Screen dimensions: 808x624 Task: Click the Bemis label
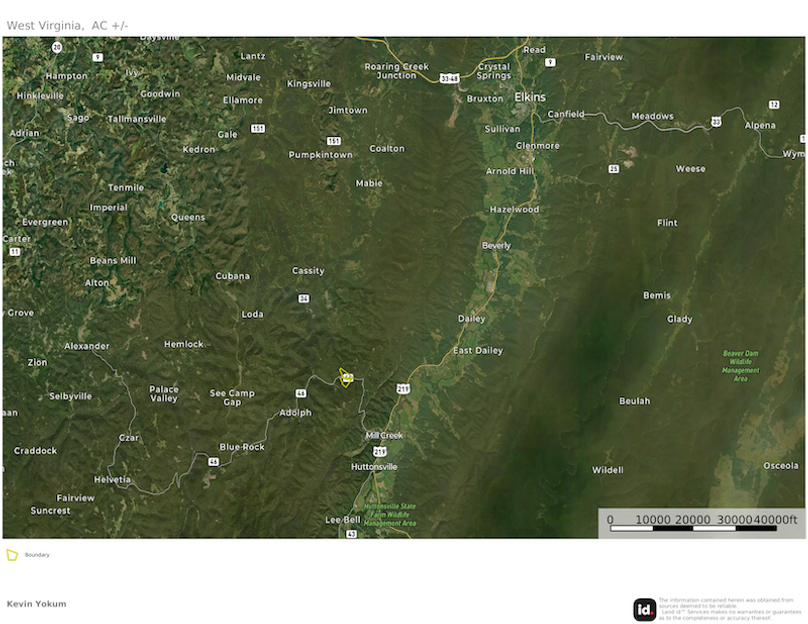pos(657,296)
